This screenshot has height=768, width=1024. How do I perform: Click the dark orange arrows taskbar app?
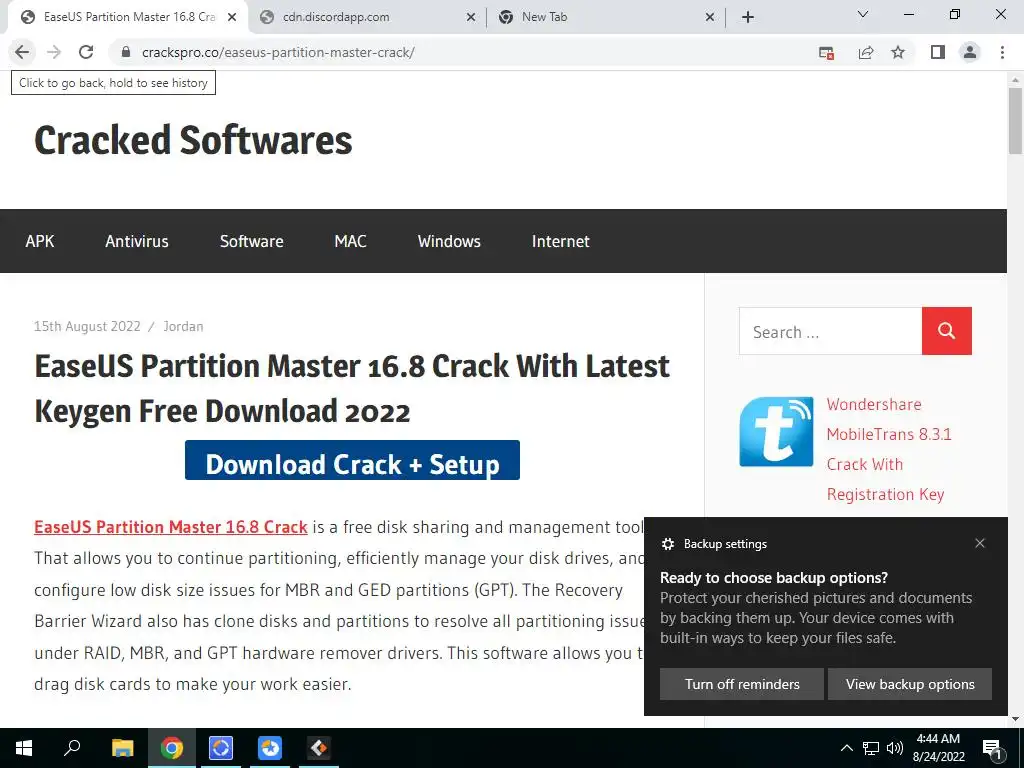[319, 748]
